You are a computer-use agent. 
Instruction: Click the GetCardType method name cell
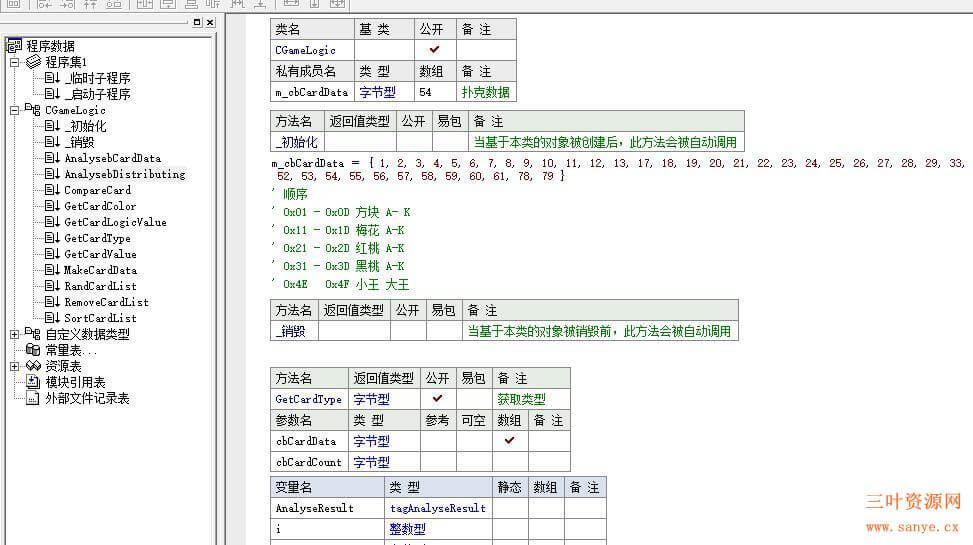(x=309, y=399)
